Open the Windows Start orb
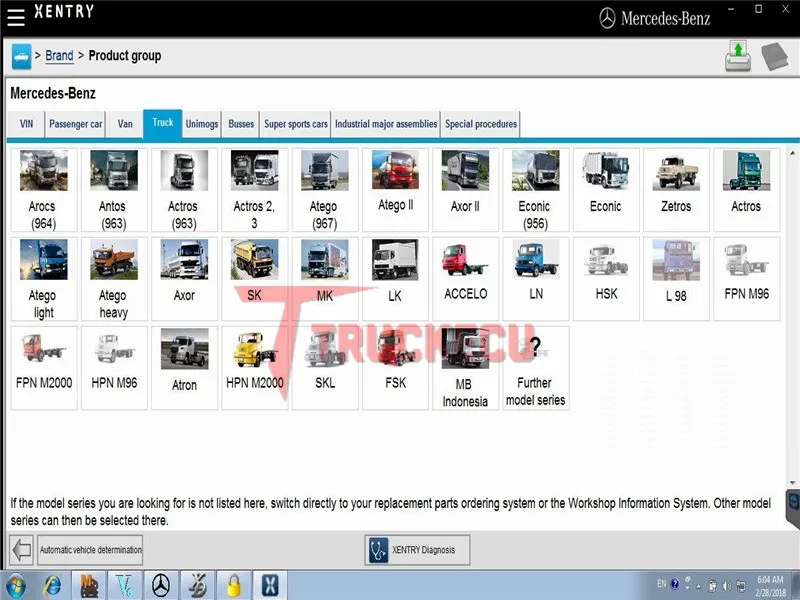 [15, 585]
